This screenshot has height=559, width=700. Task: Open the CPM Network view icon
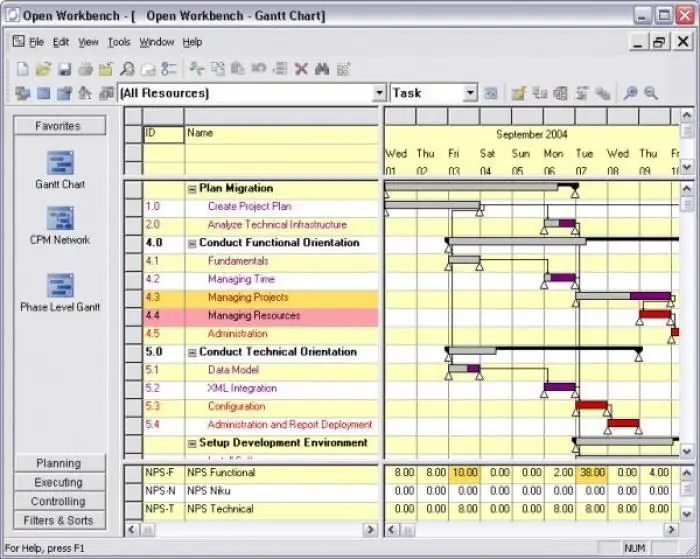60,218
